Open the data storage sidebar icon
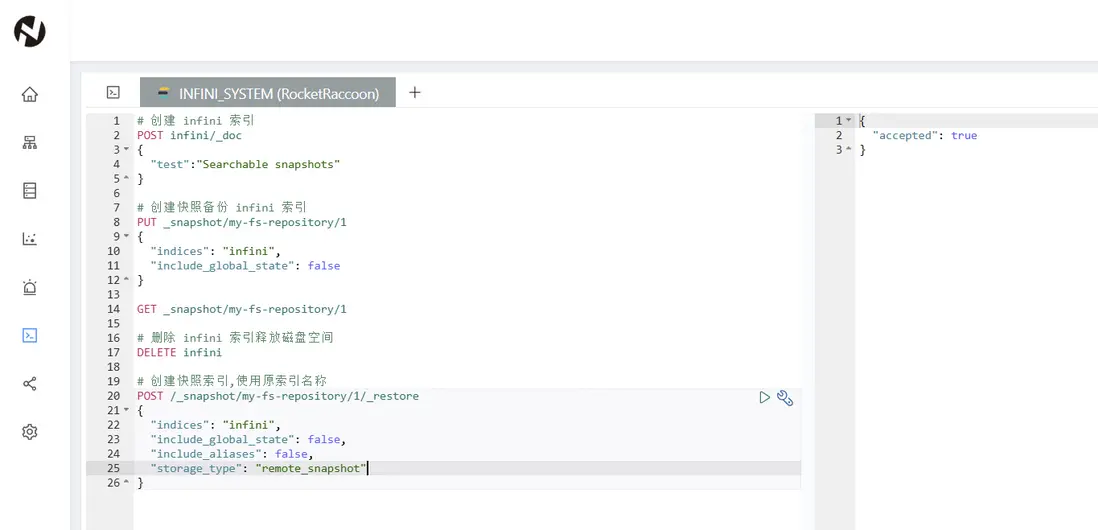1098x530 pixels. tap(30, 191)
